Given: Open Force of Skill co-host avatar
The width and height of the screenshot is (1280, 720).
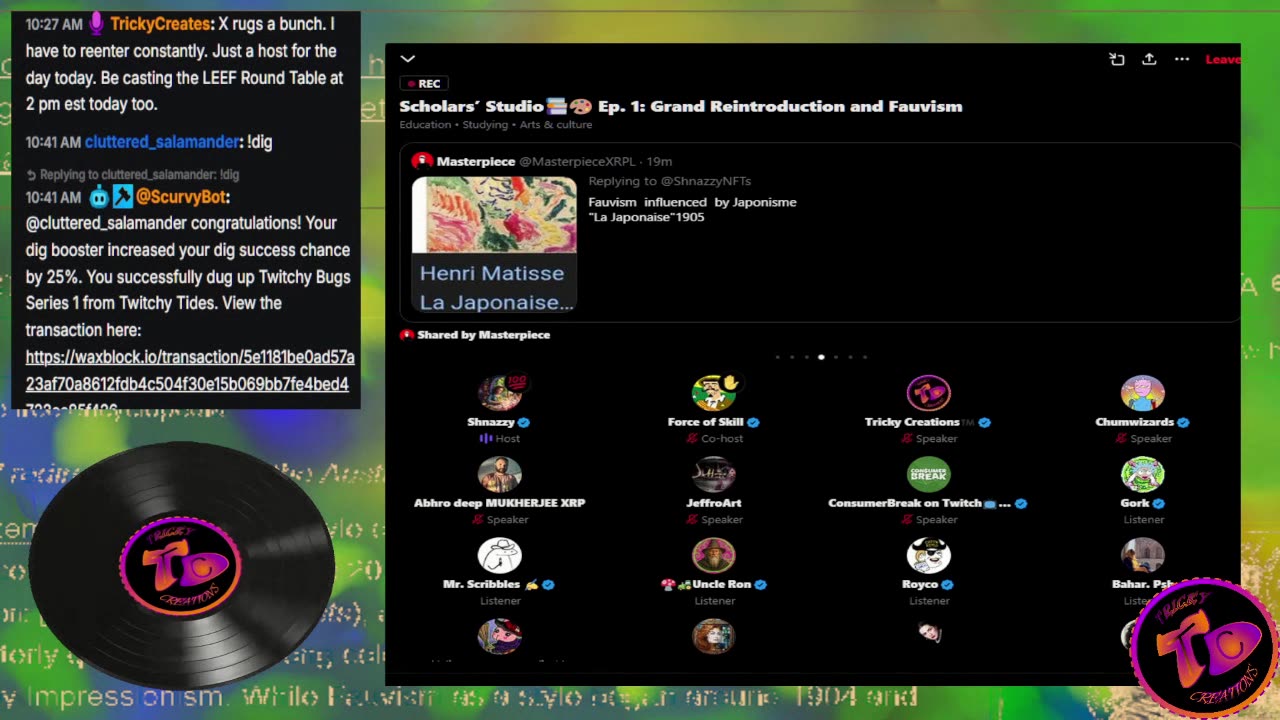Looking at the screenshot, I should click(714, 393).
